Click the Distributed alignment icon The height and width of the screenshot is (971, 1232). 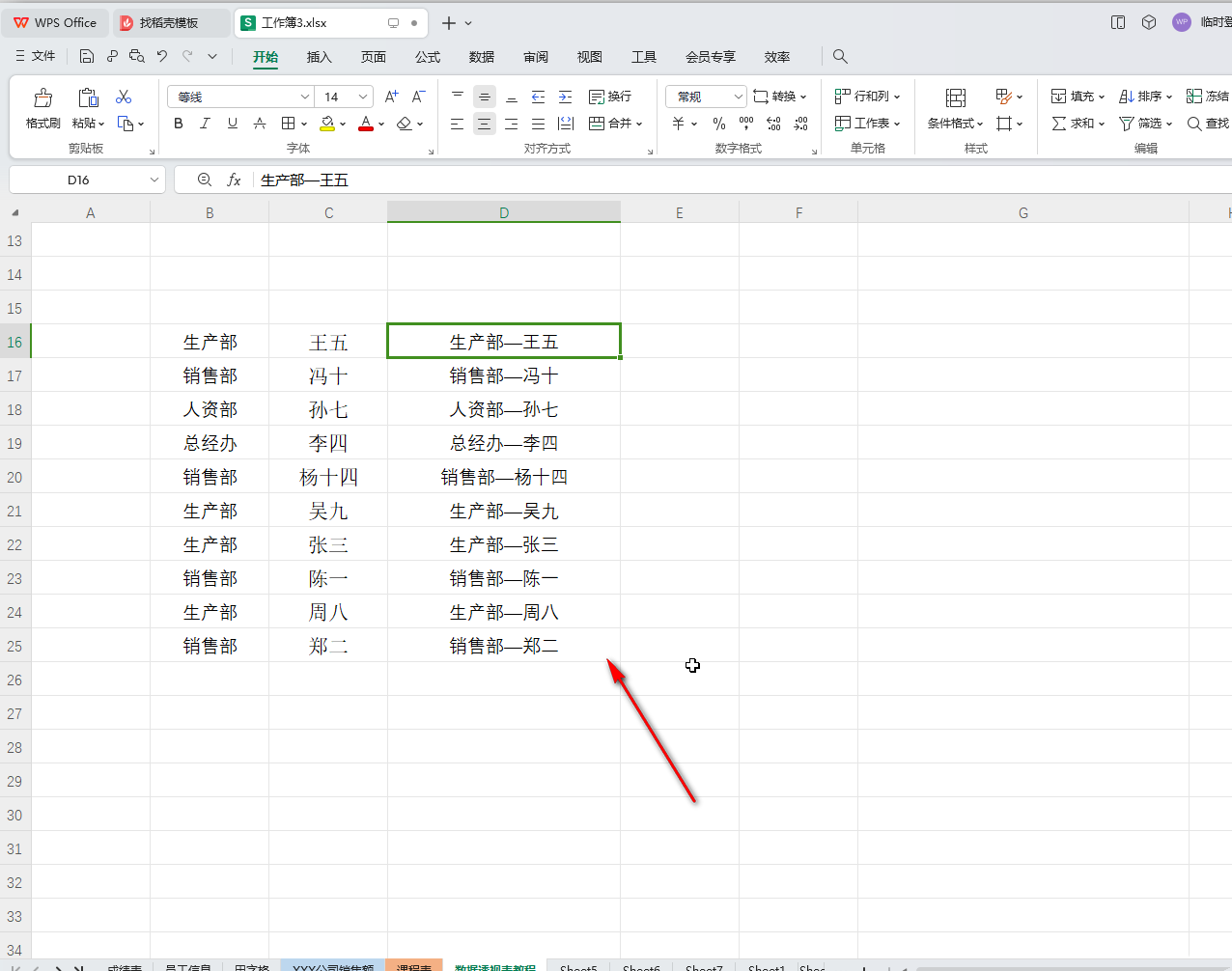pyautogui.click(x=566, y=124)
